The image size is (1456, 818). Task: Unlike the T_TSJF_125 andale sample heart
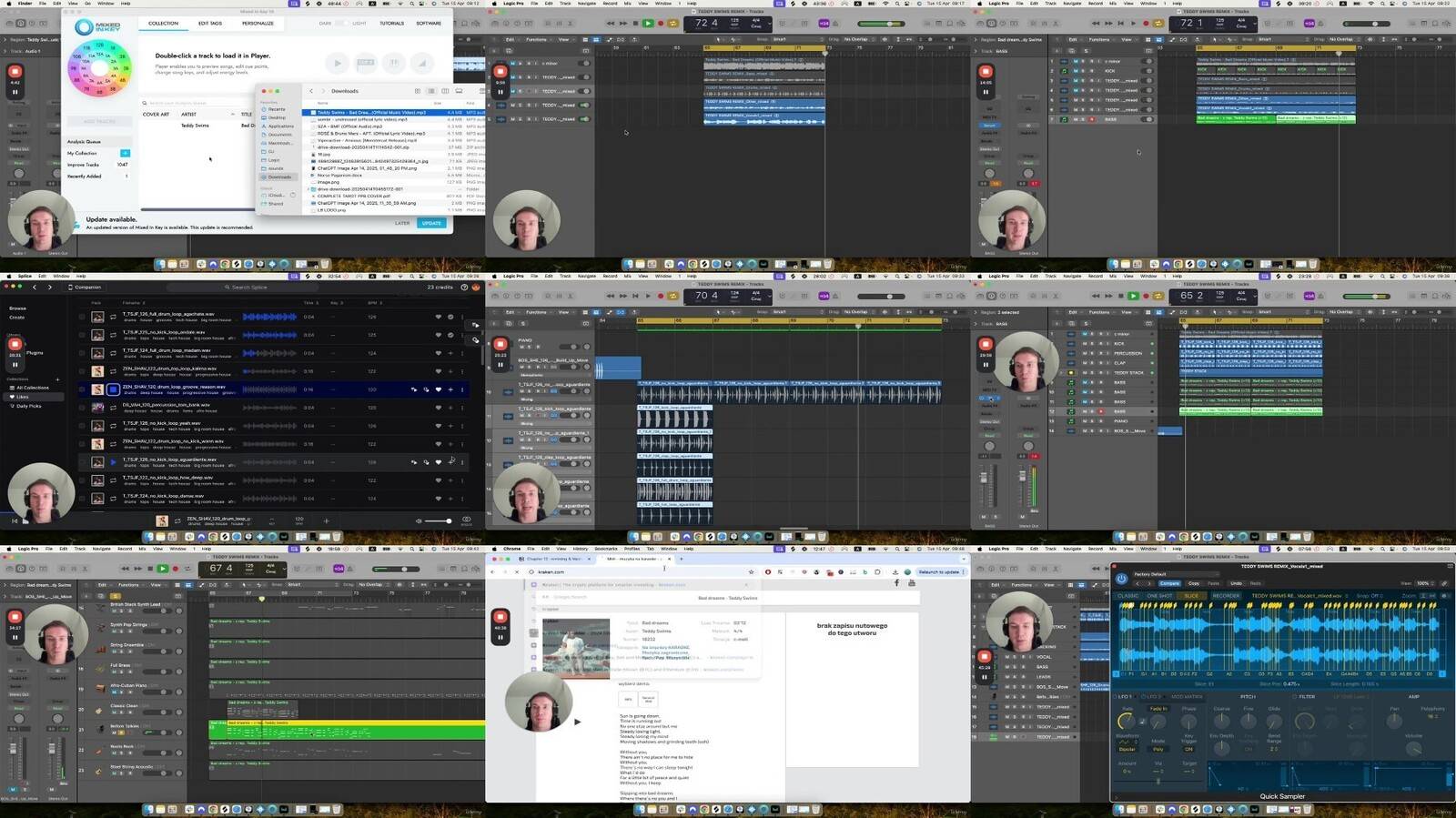(x=438, y=335)
